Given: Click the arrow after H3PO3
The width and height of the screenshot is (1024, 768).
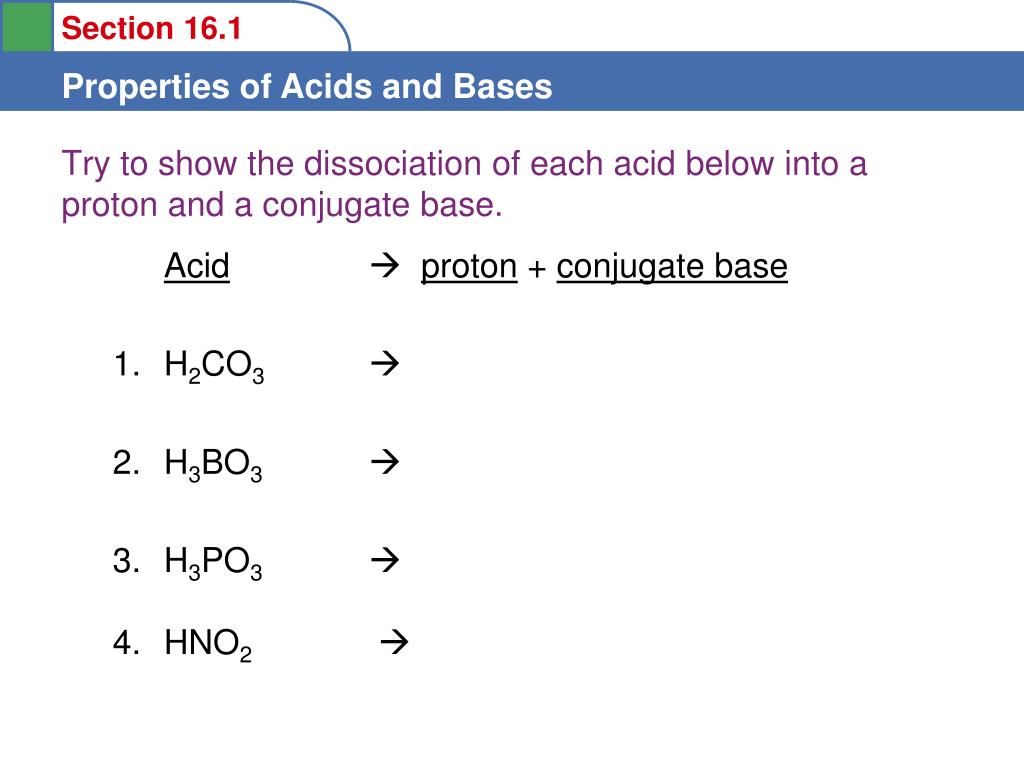Looking at the screenshot, I should tap(385, 560).
